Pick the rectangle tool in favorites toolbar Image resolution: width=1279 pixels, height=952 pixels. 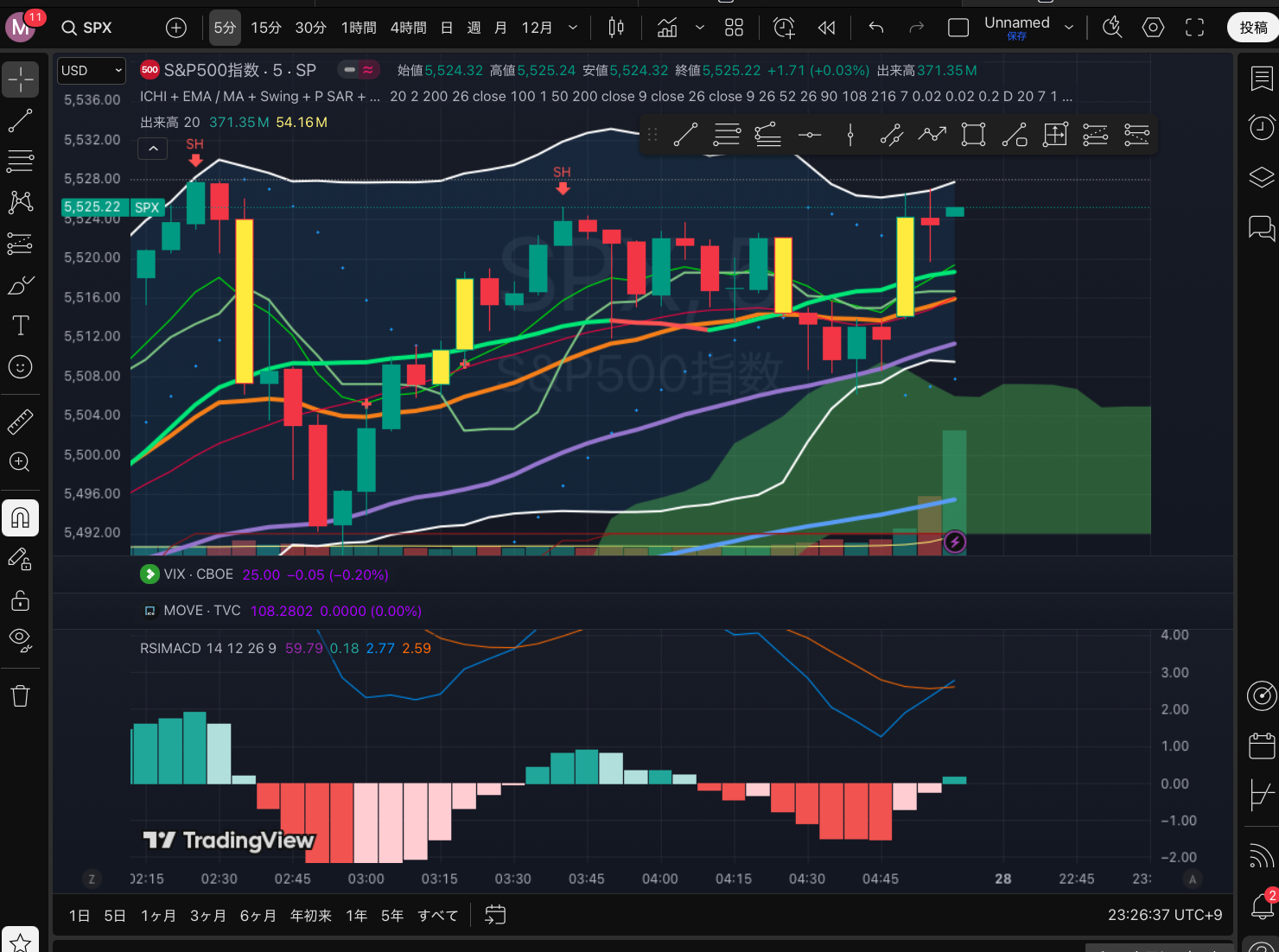click(973, 135)
